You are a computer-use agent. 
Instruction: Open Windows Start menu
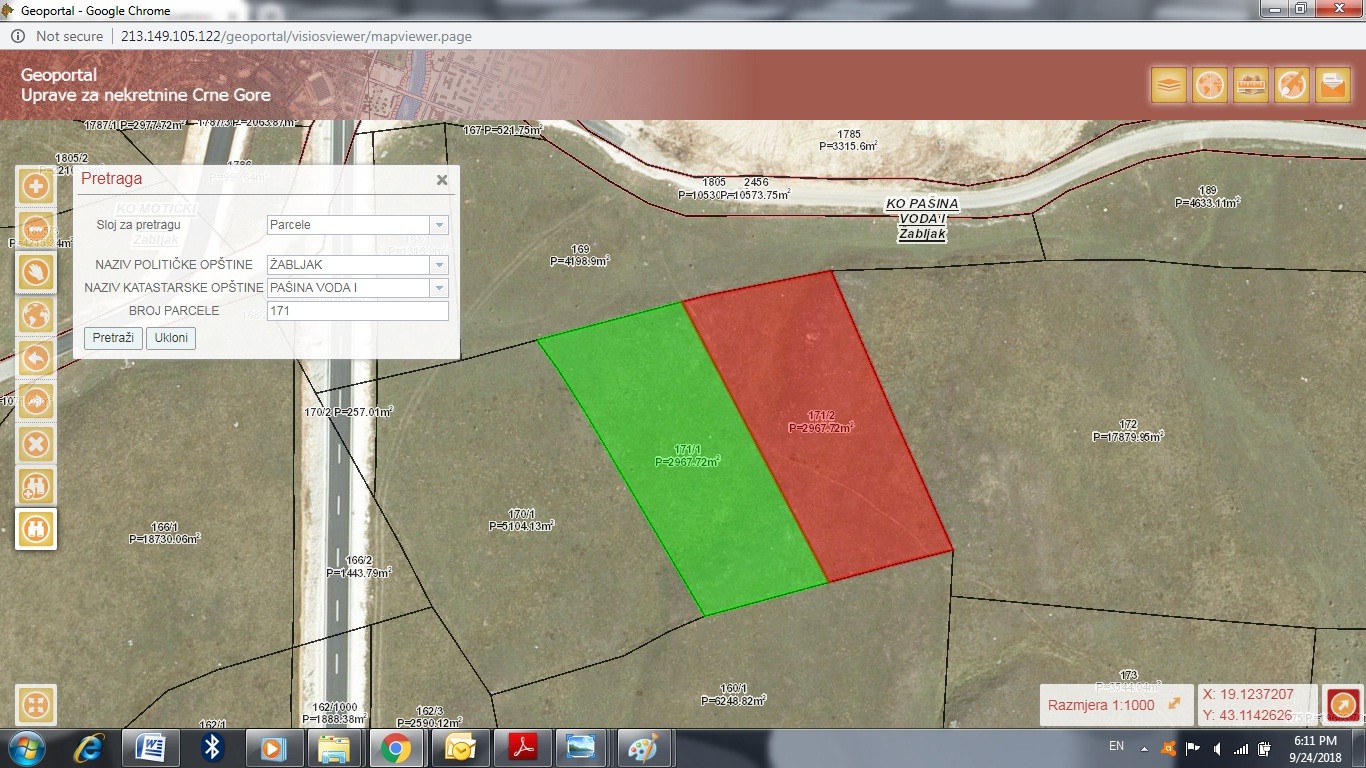pos(25,748)
